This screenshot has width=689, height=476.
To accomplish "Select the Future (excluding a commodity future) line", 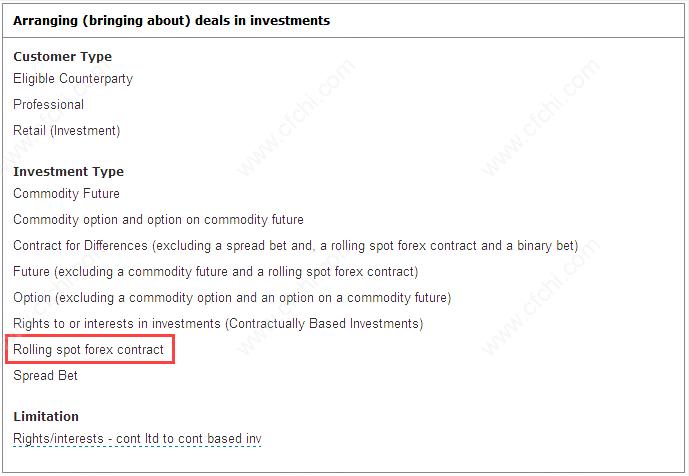I will pos(216,271).
